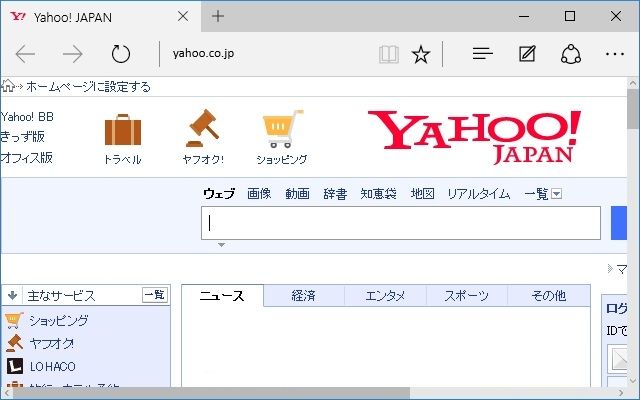
Task: Click the horizontal scroll left arrow
Action: click(6, 393)
